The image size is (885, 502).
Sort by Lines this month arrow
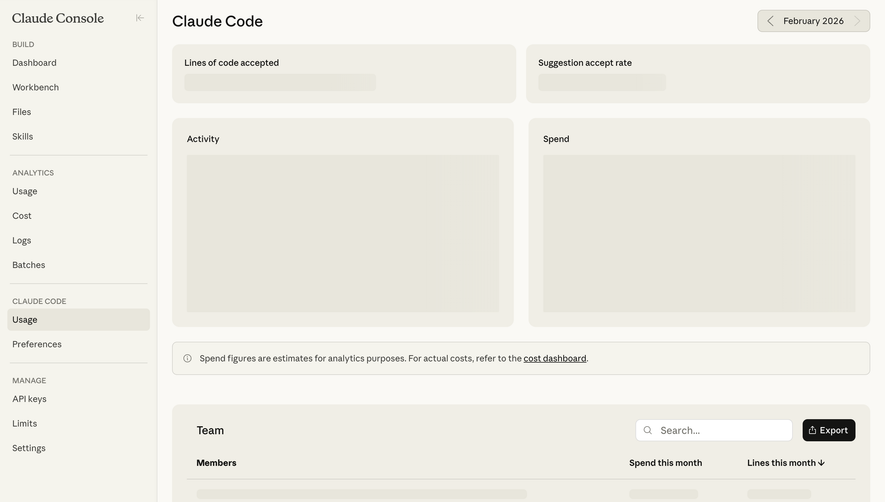tap(821, 462)
